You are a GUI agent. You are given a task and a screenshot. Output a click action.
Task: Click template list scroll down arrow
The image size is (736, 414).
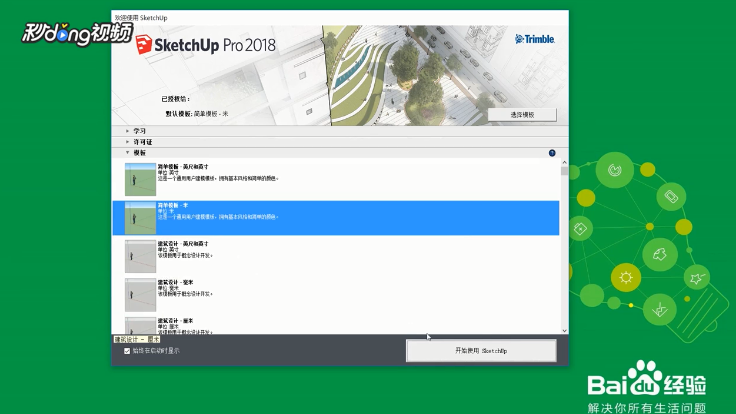(564, 330)
